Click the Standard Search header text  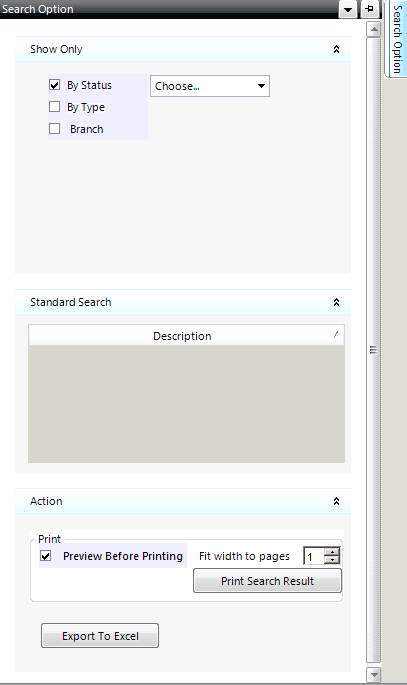point(71,302)
